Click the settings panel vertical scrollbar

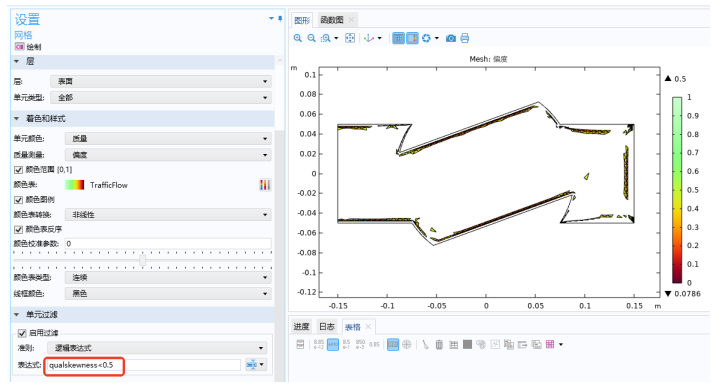tap(278, 255)
